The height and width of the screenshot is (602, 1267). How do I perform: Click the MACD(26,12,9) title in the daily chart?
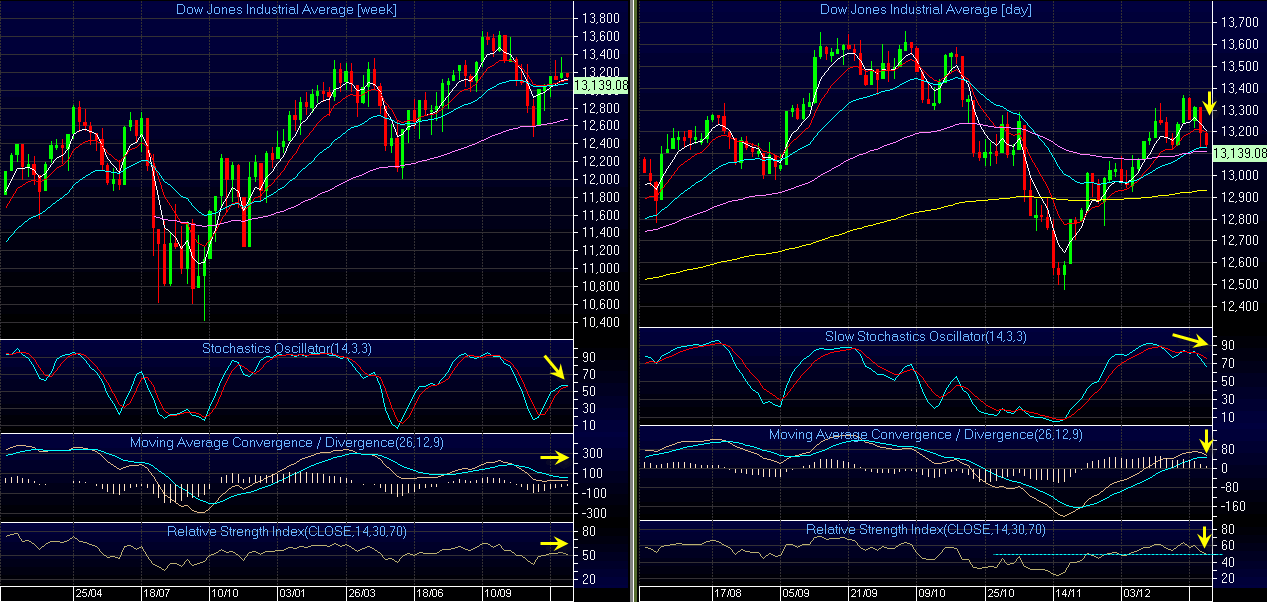926,435
